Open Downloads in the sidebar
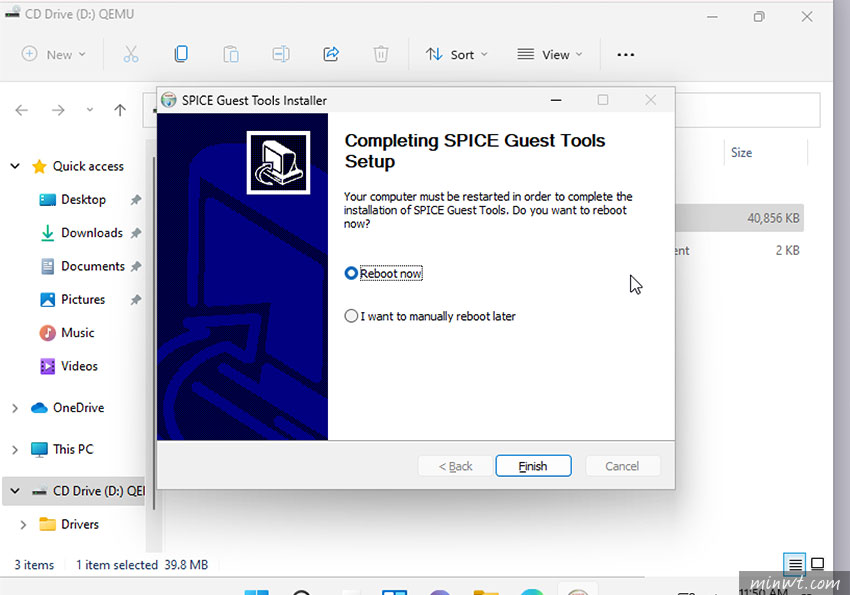The height and width of the screenshot is (595, 850). tap(92, 233)
